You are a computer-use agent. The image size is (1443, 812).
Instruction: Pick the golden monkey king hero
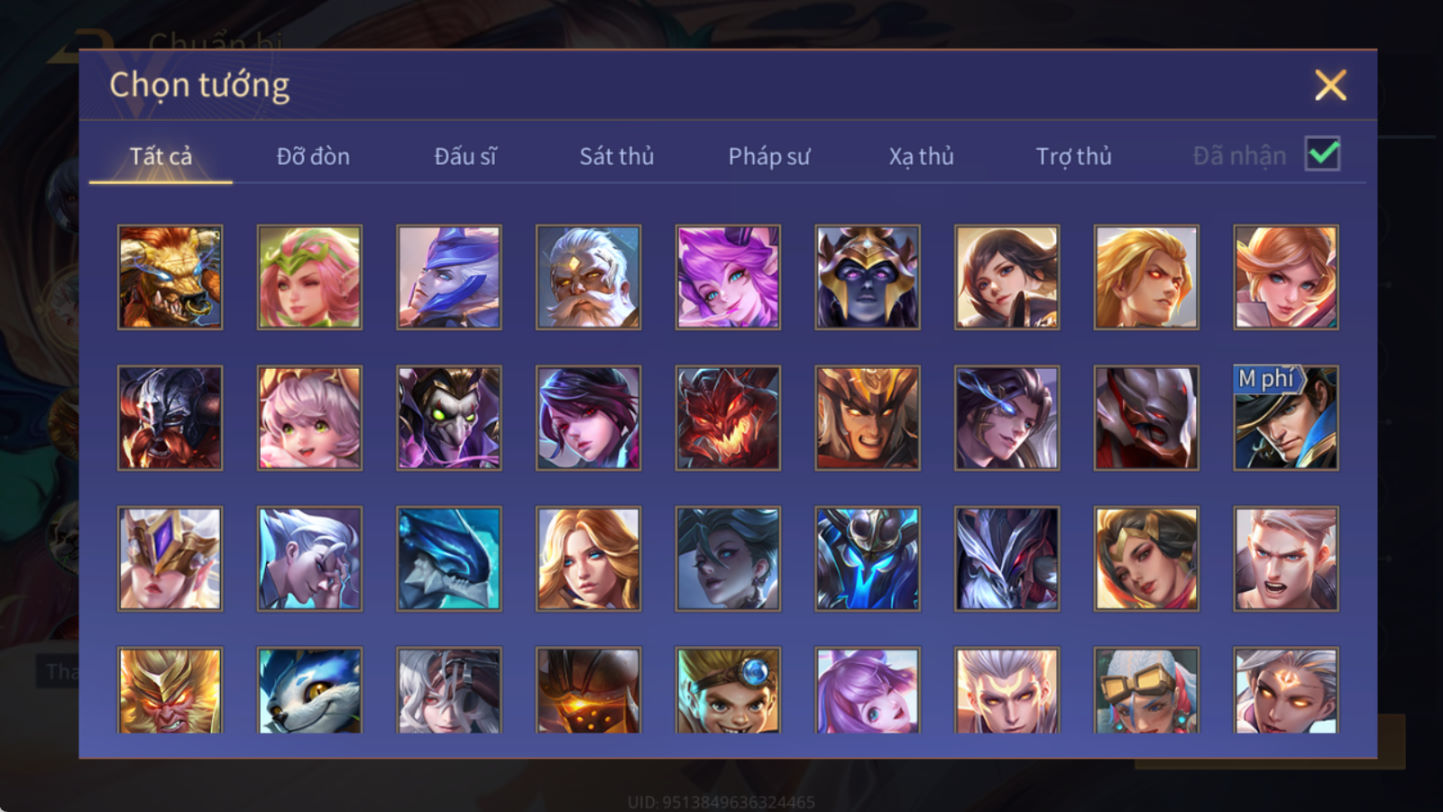170,690
